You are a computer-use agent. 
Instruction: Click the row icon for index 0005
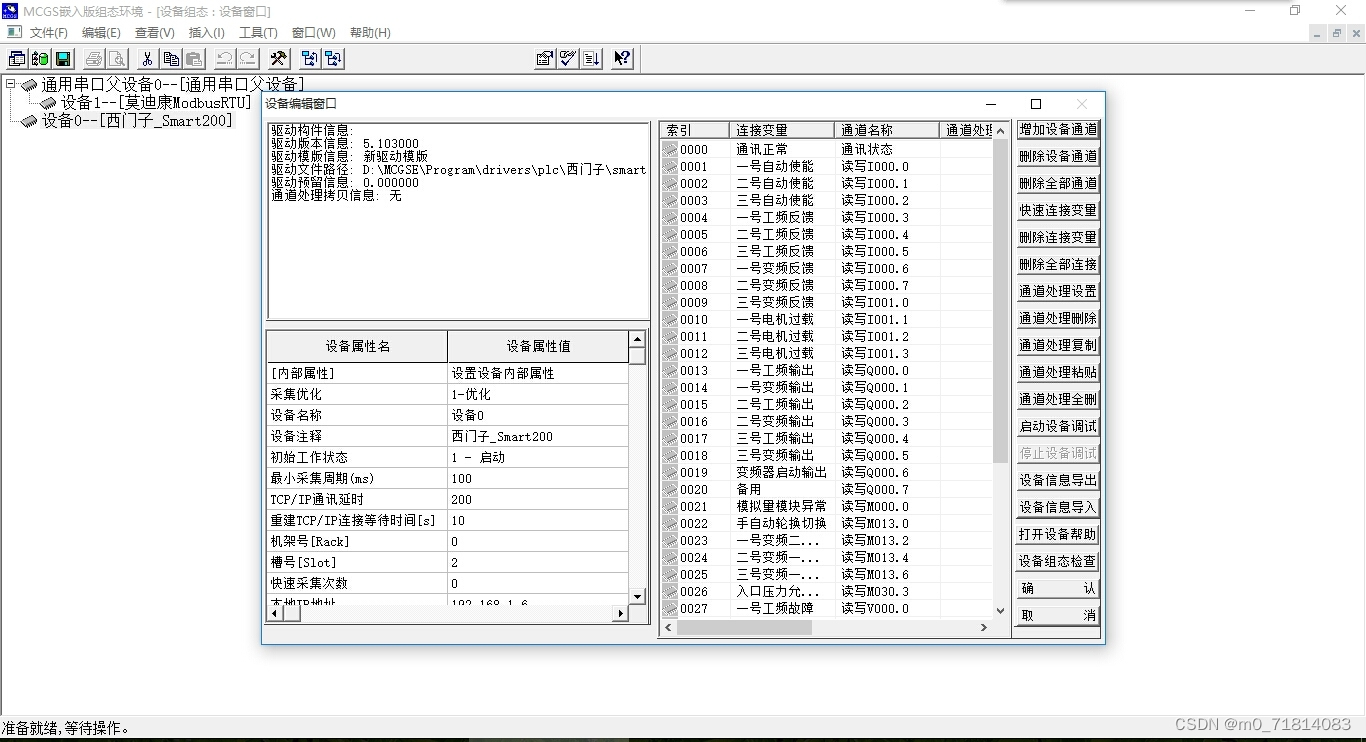(670, 234)
